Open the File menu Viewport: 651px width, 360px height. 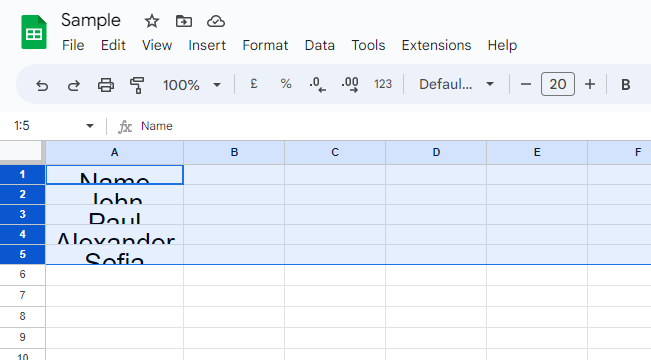point(73,45)
